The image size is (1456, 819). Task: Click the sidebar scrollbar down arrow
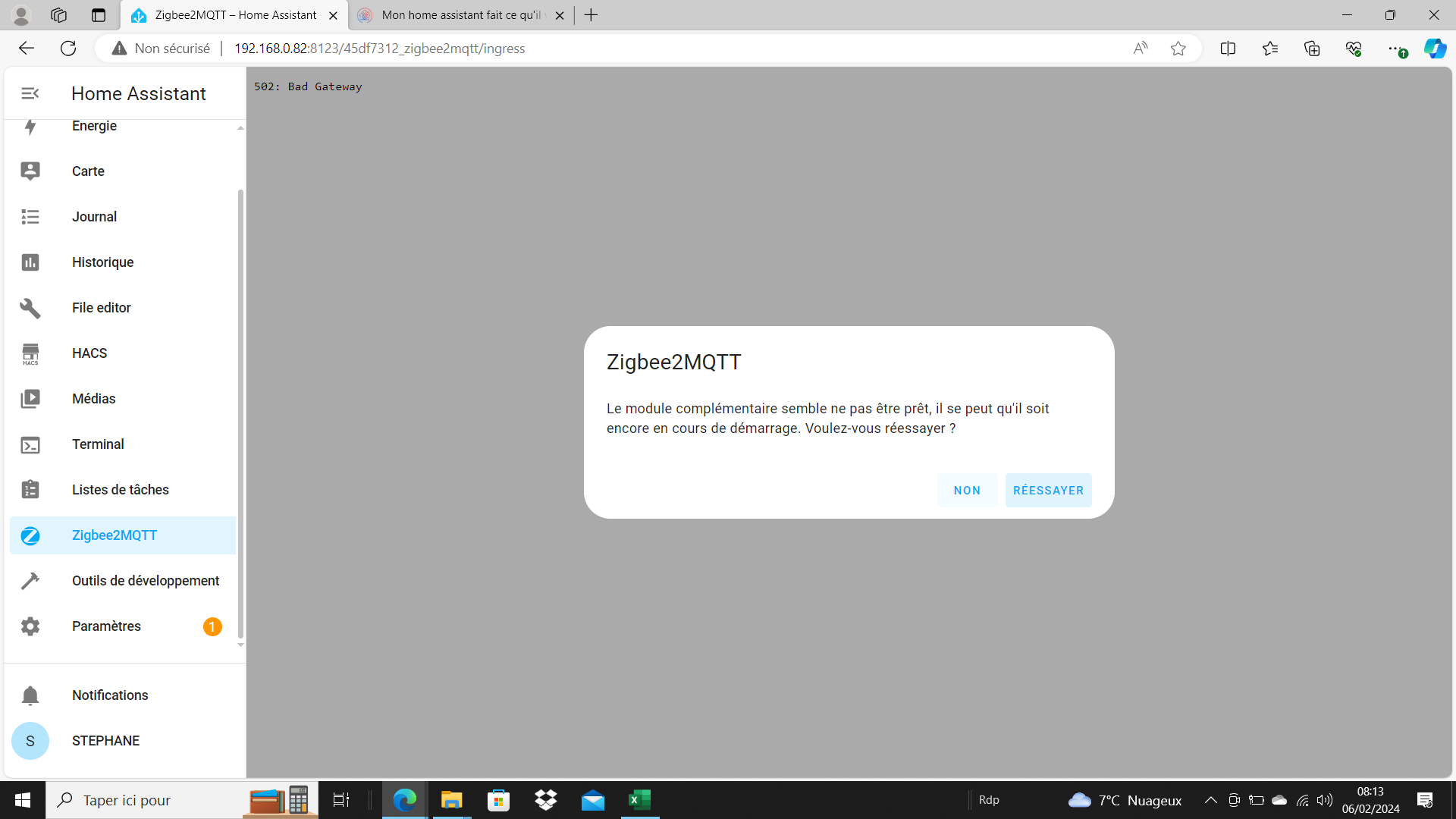point(240,645)
